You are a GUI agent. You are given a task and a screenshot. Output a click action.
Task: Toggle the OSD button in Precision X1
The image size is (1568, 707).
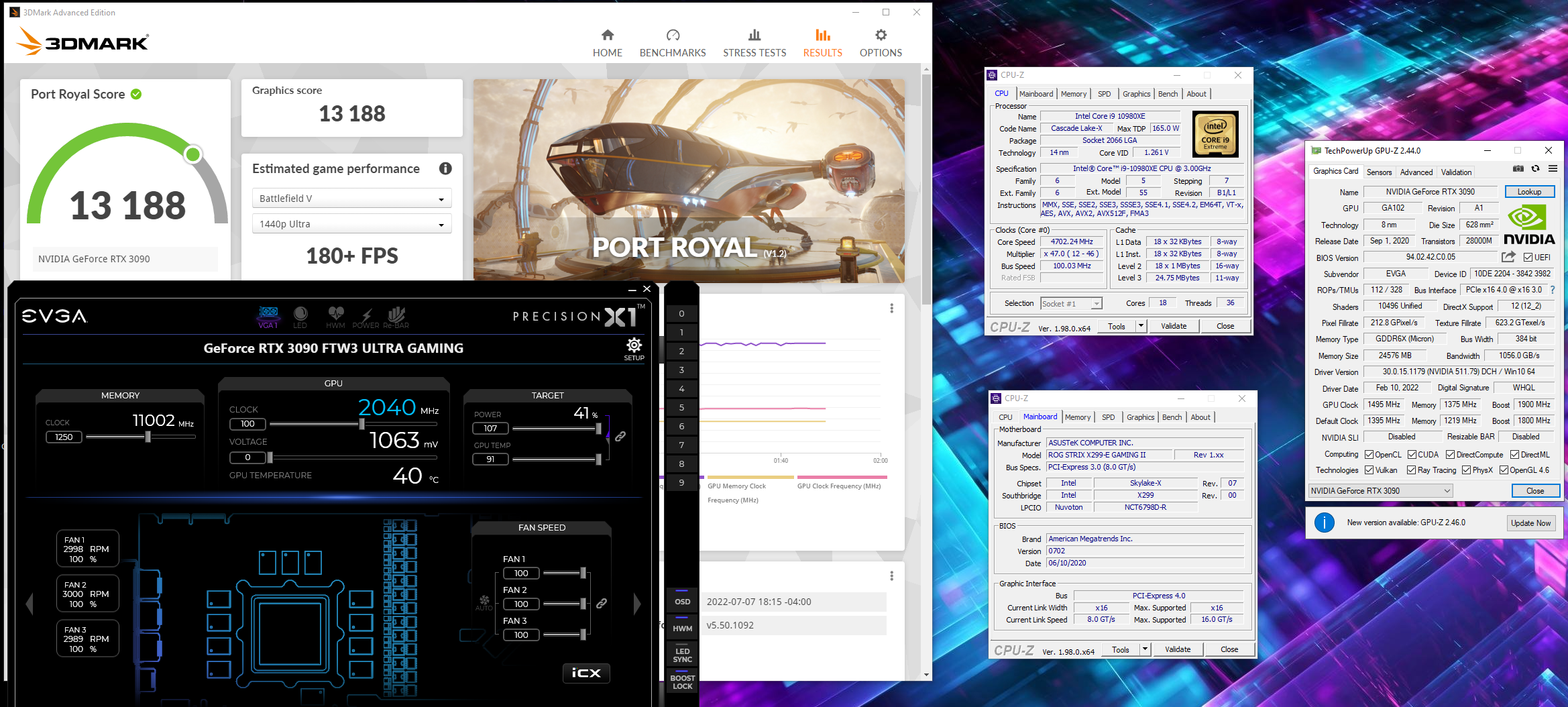click(682, 602)
